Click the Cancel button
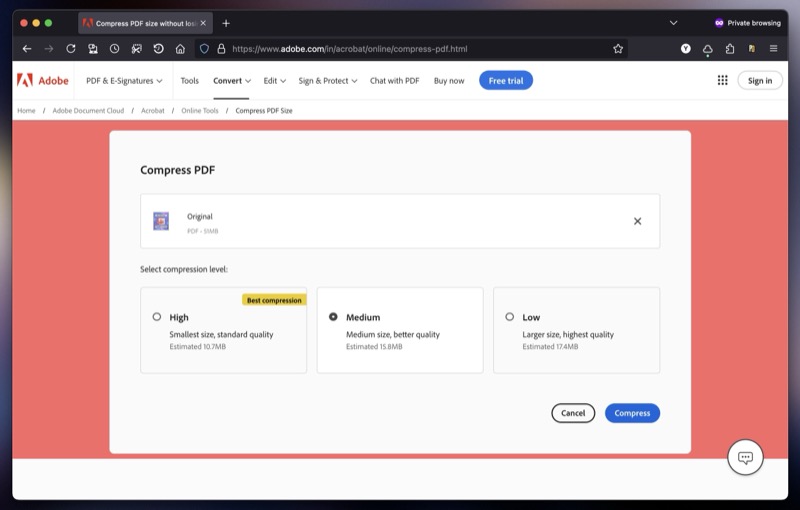Viewport: 800px width, 510px height. pyautogui.click(x=573, y=413)
